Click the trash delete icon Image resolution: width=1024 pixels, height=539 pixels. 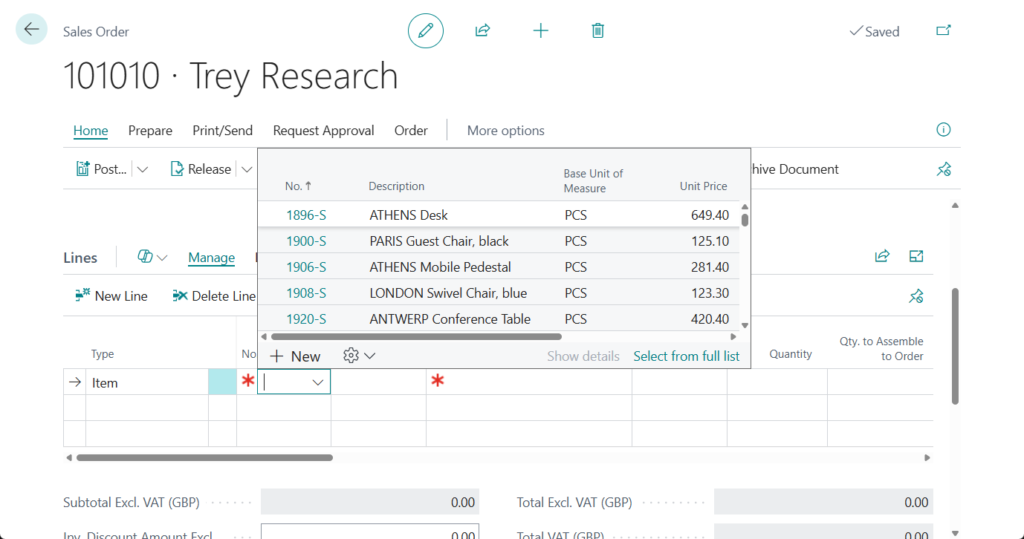598,31
